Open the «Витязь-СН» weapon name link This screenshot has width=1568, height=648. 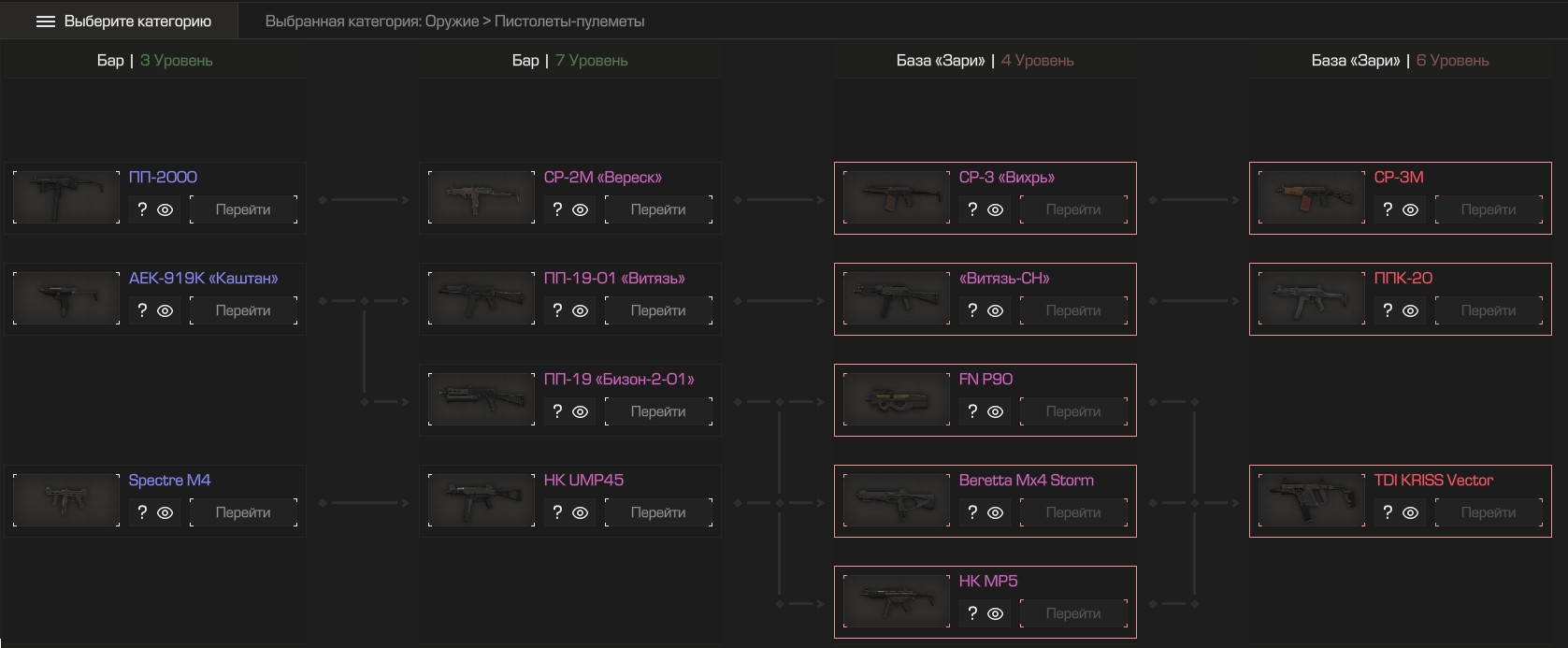click(x=1004, y=278)
